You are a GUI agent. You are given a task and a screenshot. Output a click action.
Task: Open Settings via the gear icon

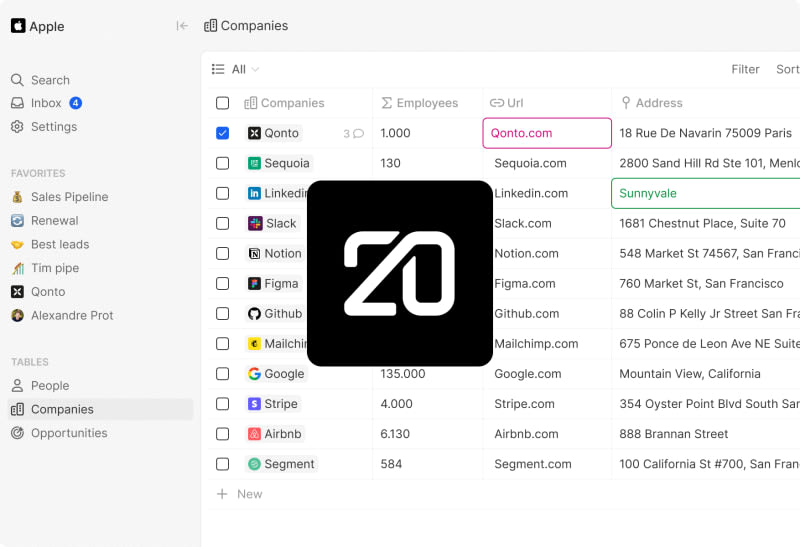(17, 127)
